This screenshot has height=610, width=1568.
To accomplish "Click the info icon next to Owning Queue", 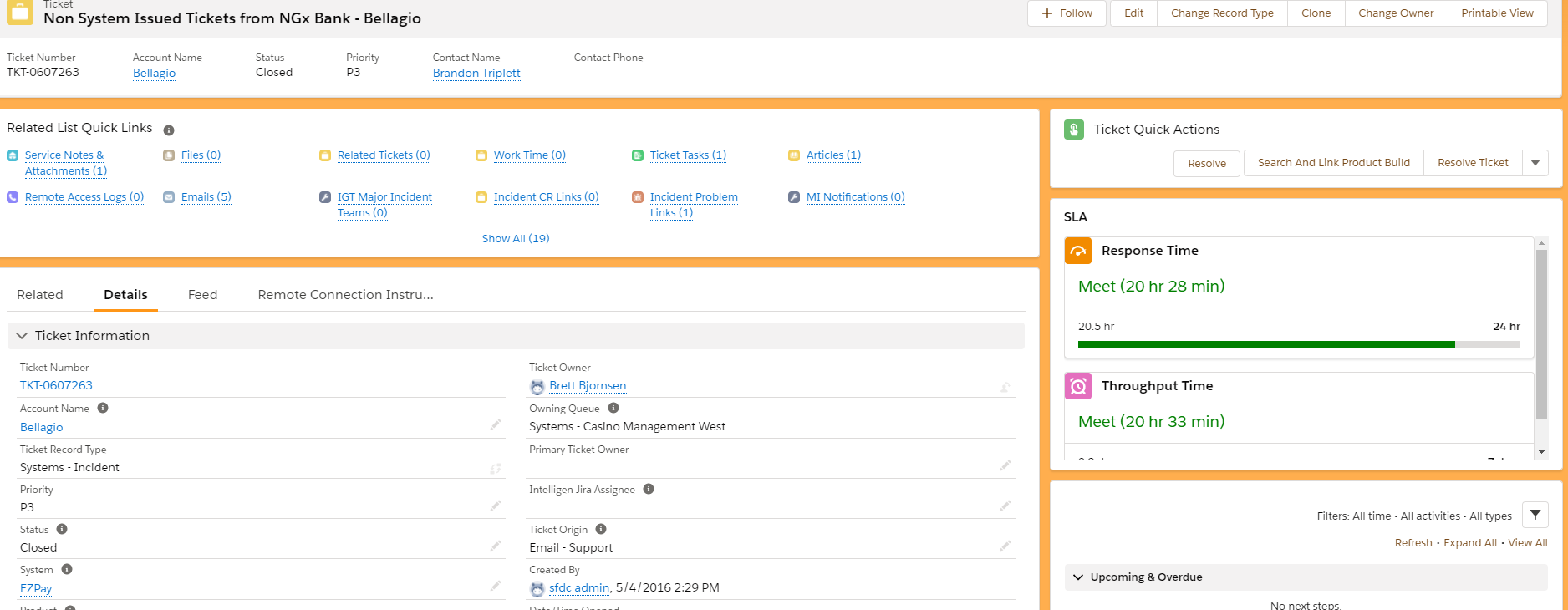I will [x=613, y=409].
